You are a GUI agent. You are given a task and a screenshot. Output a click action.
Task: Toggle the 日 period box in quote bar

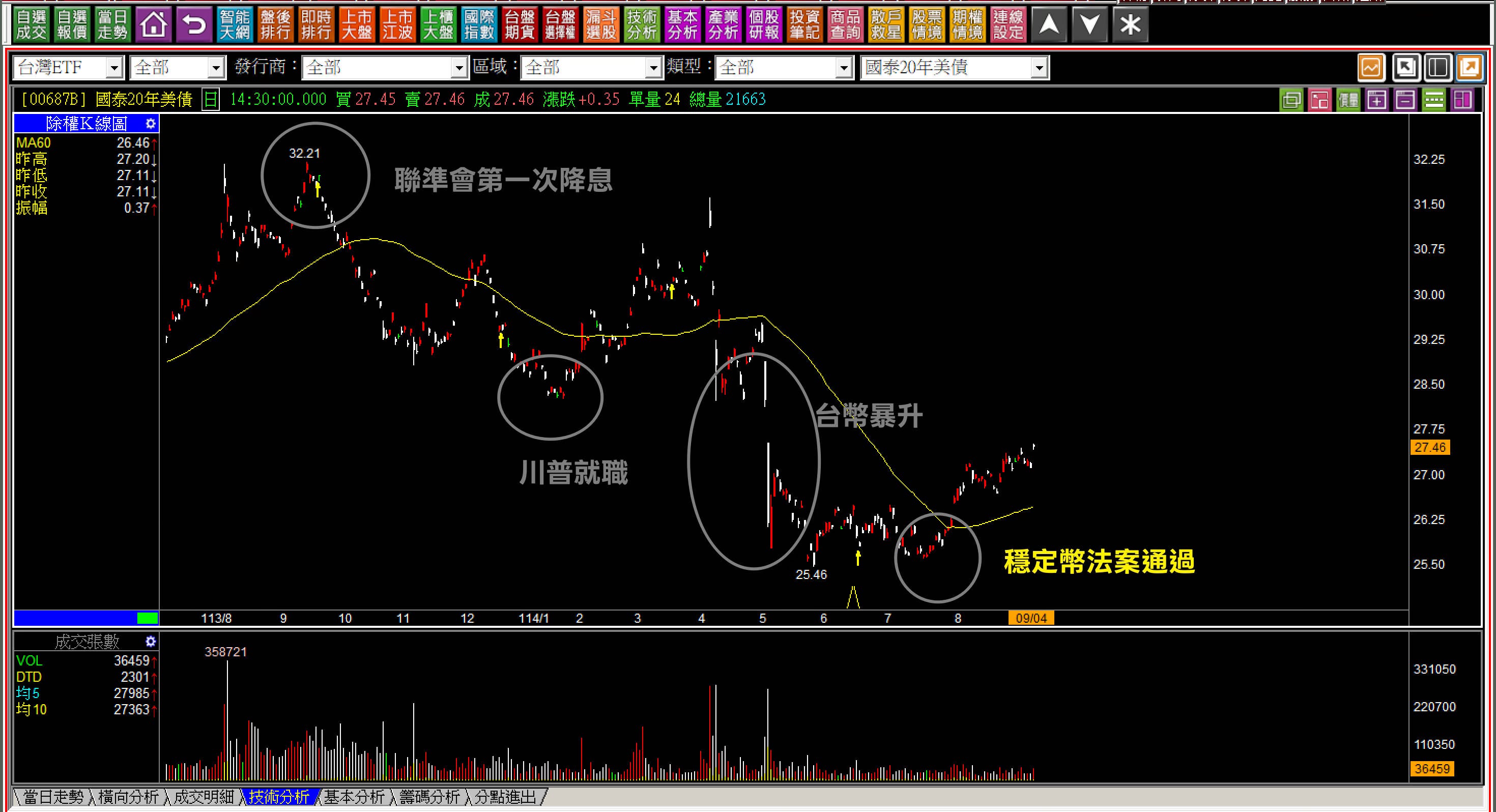click(211, 99)
